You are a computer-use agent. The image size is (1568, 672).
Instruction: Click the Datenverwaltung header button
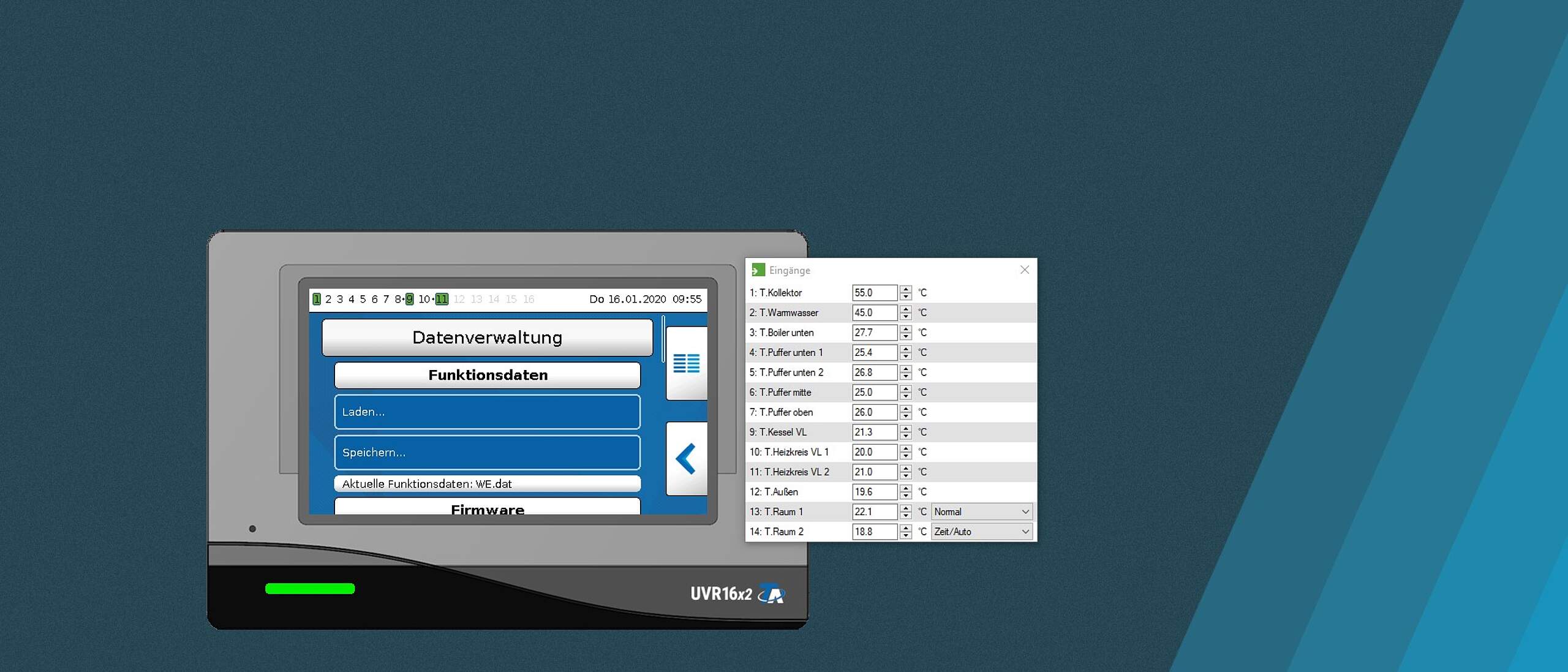(487, 338)
